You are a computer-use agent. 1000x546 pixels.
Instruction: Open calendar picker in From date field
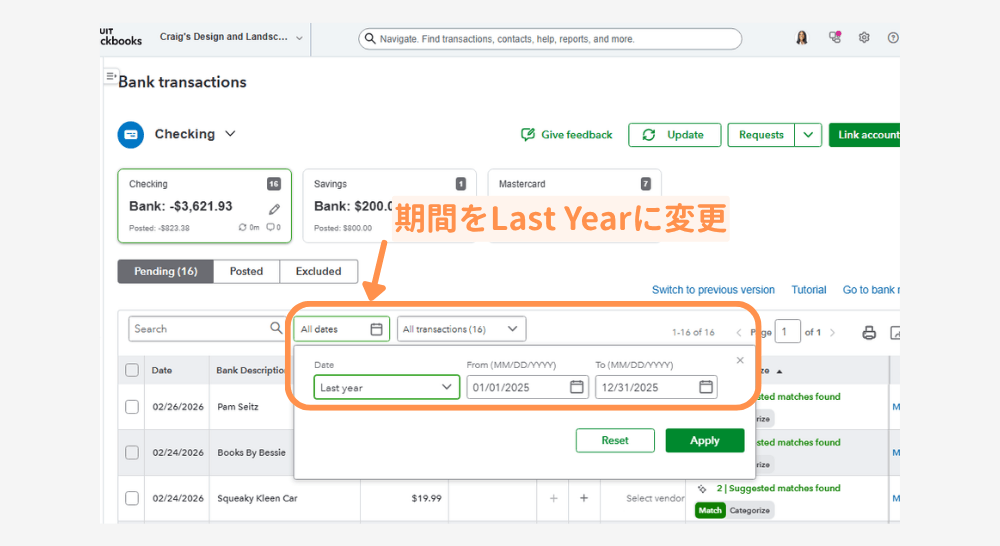[577, 387]
